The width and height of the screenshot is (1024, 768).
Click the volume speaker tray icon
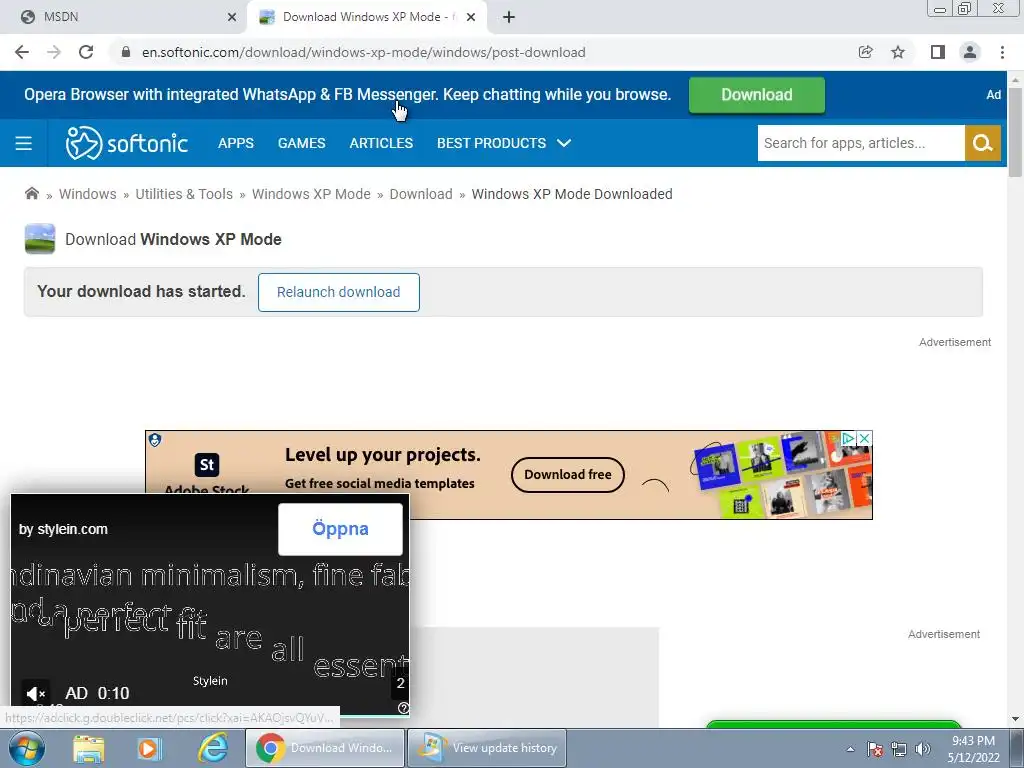(923, 749)
